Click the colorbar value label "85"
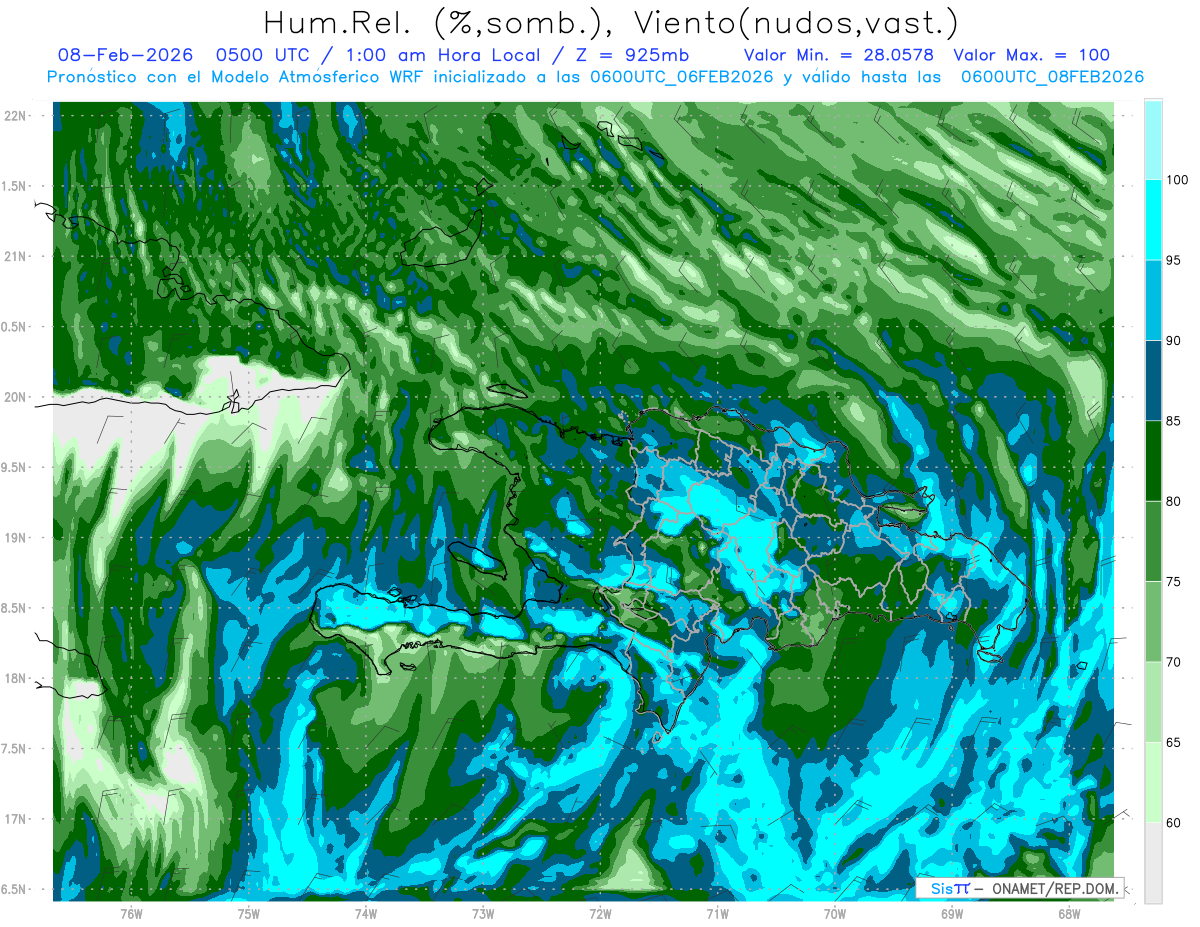This screenshot has height=927, width=1200. point(1174,421)
